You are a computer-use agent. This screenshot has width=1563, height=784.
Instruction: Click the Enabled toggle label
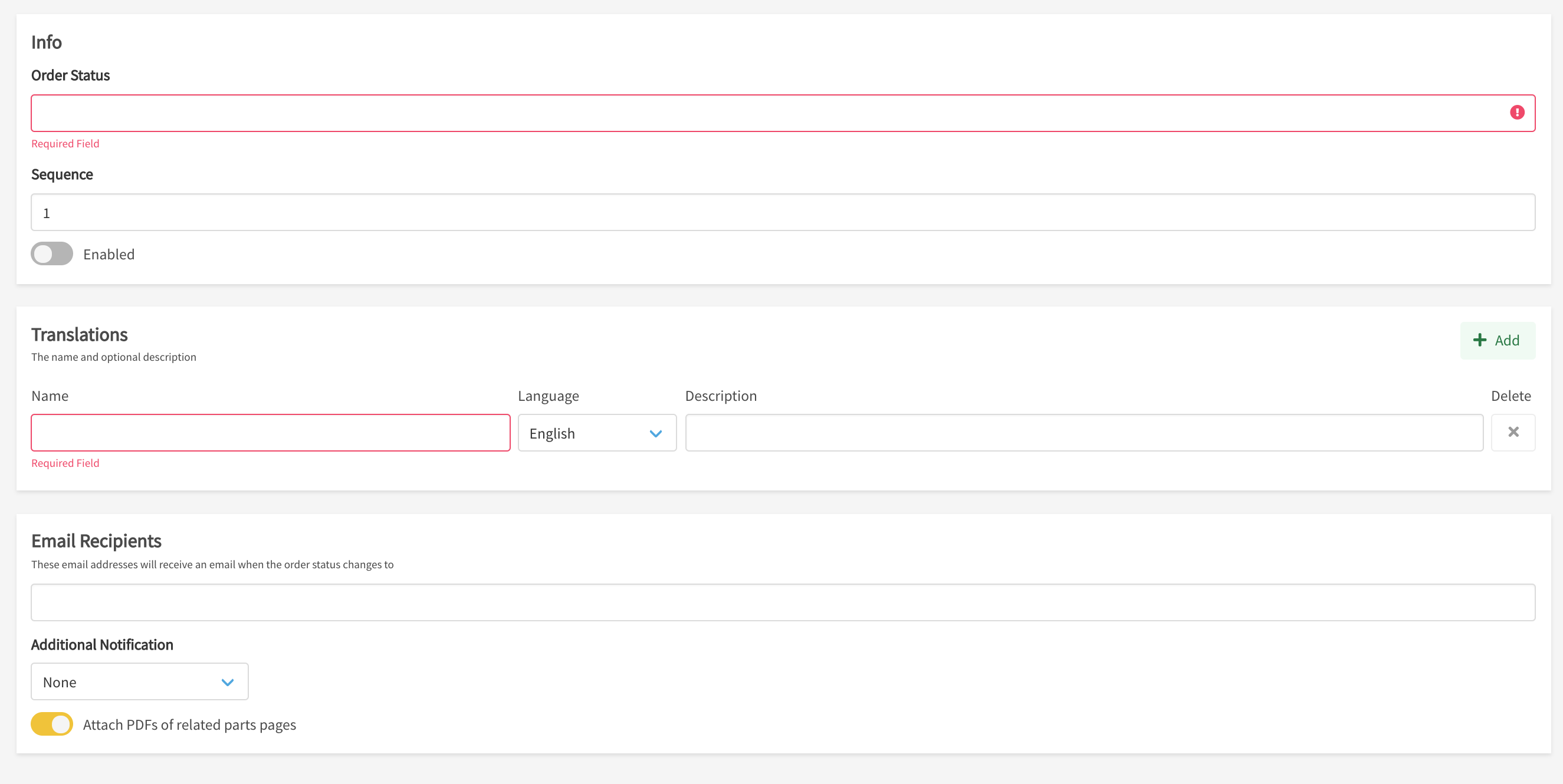pos(109,255)
